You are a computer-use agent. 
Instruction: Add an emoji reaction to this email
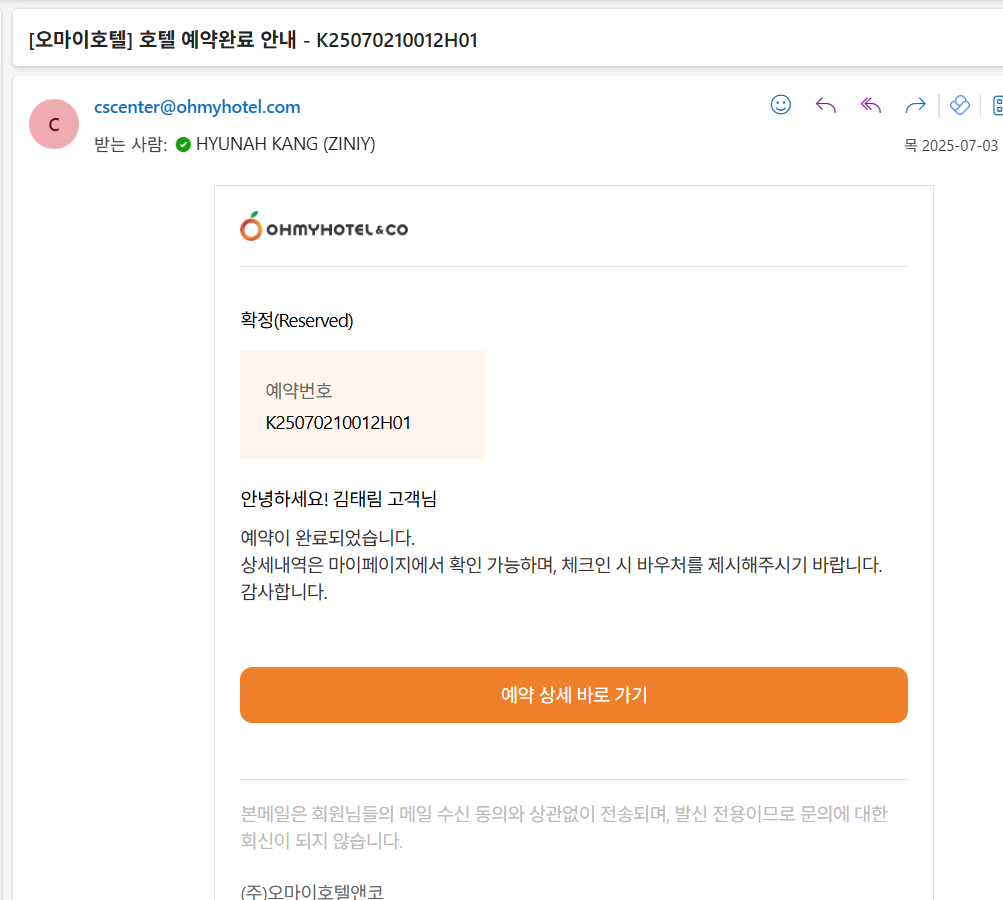[x=781, y=105]
